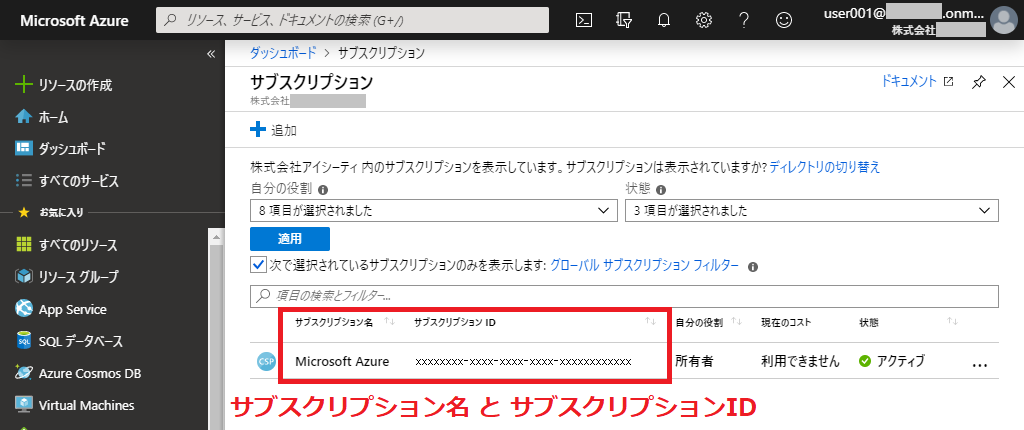This screenshot has height=430, width=1024.
Task: Open the row's more options ellipsis
Action: click(980, 365)
